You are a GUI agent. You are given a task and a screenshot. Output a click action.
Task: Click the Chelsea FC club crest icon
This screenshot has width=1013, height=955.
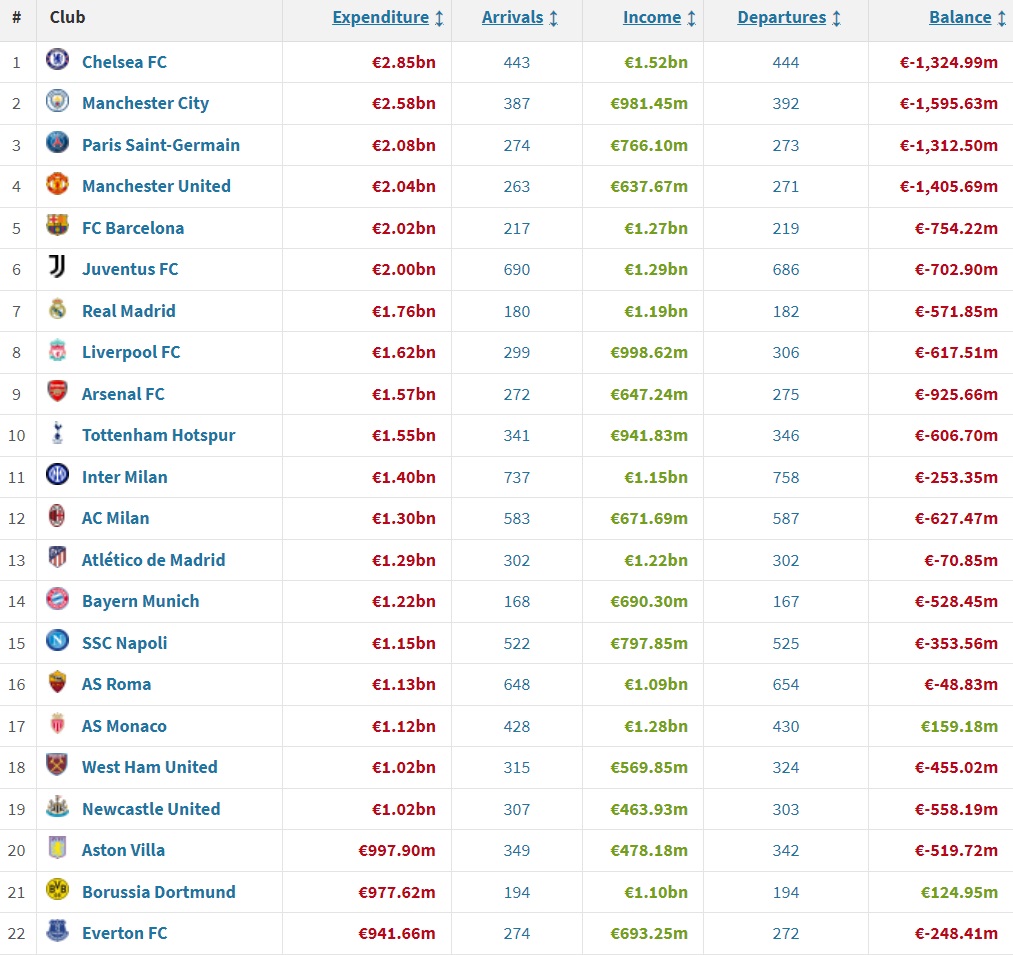click(x=57, y=61)
